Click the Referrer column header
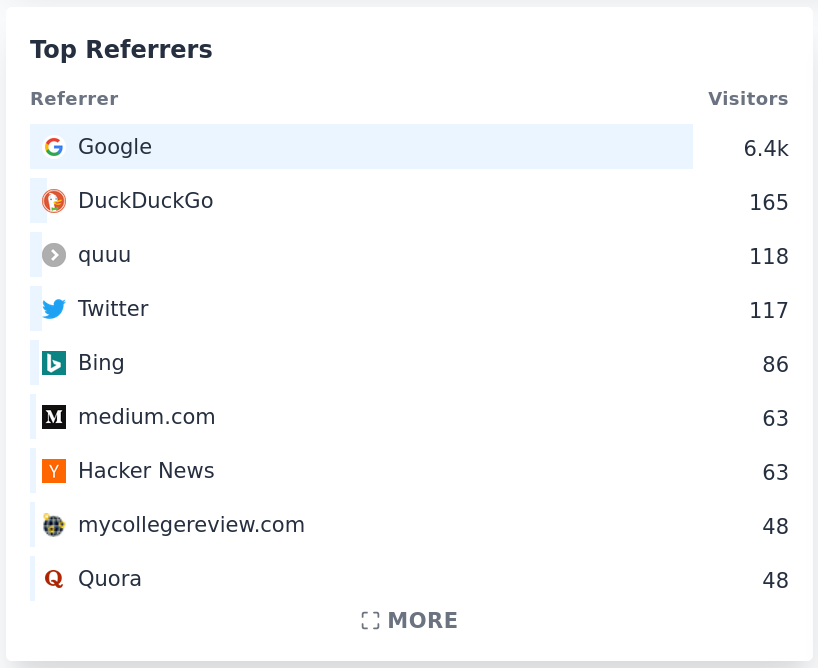 click(74, 98)
